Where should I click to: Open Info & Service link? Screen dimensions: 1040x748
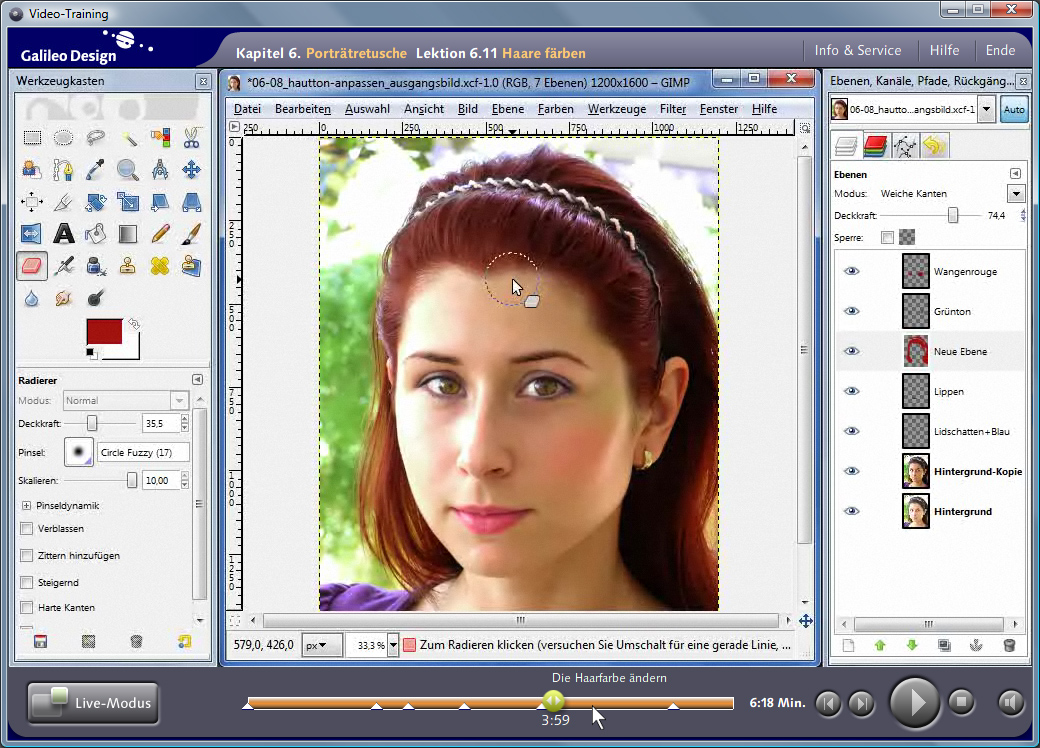pos(857,50)
